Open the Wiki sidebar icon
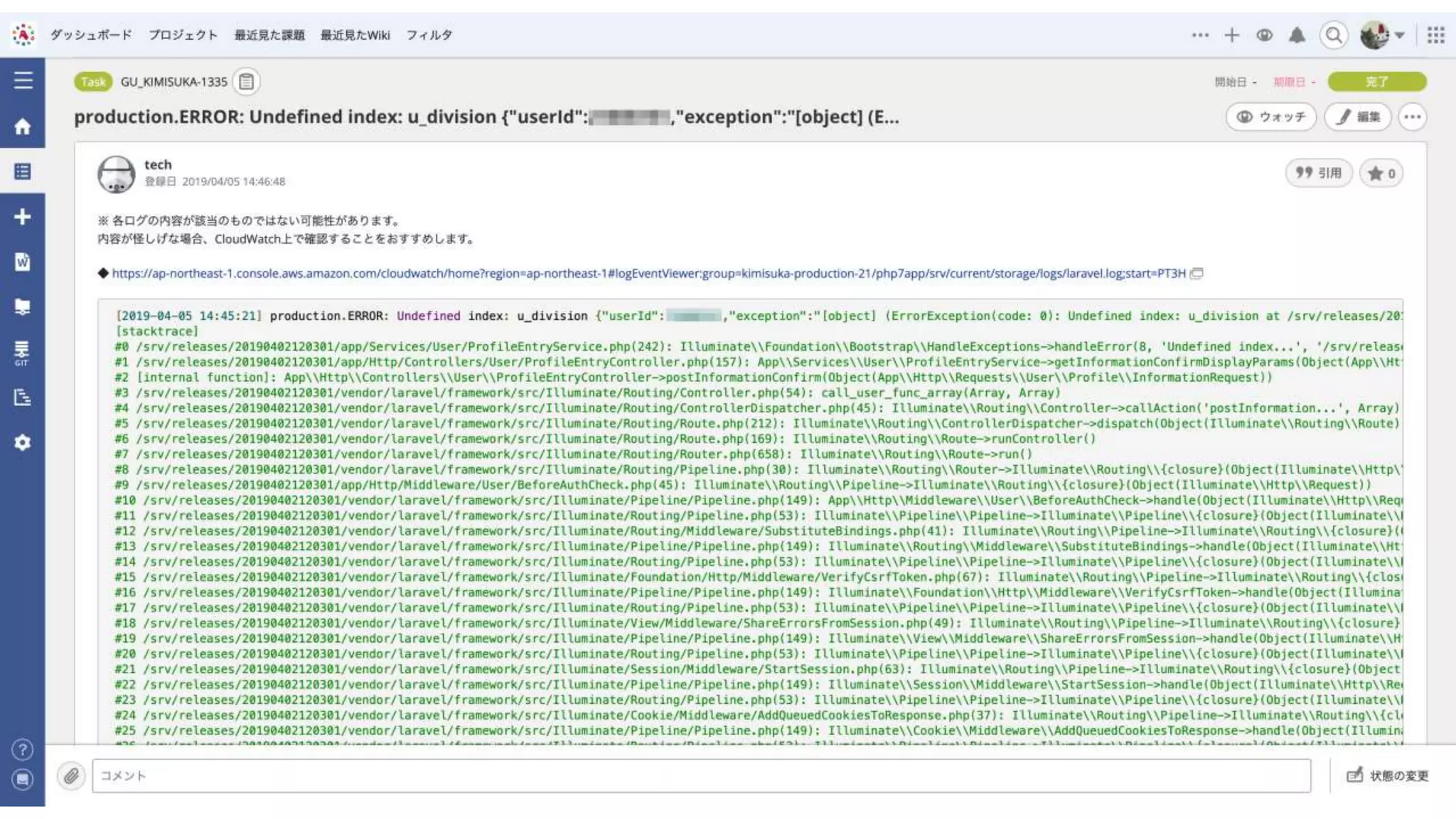The image size is (1456, 819). (23, 262)
